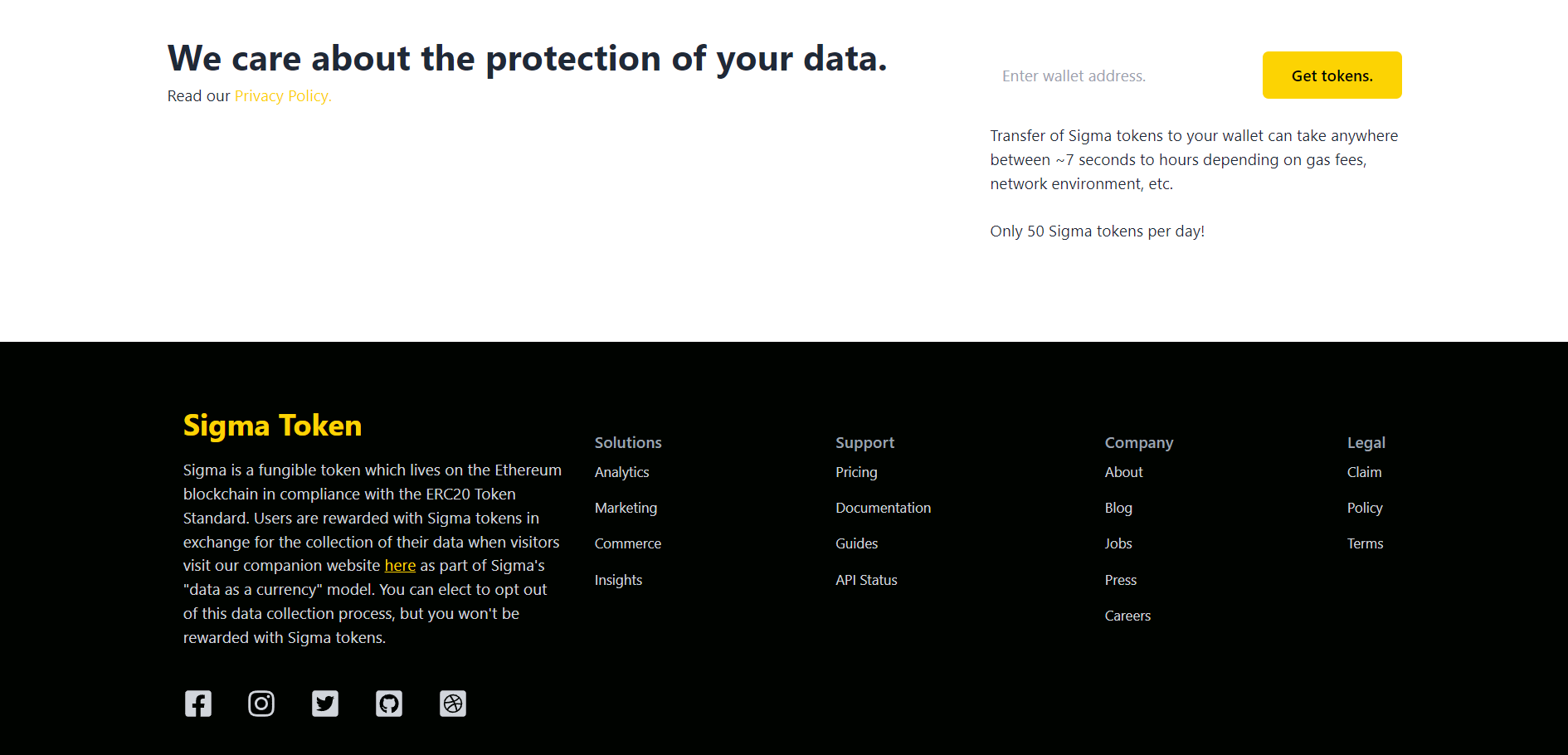Open the Twitter social icon

tap(325, 703)
